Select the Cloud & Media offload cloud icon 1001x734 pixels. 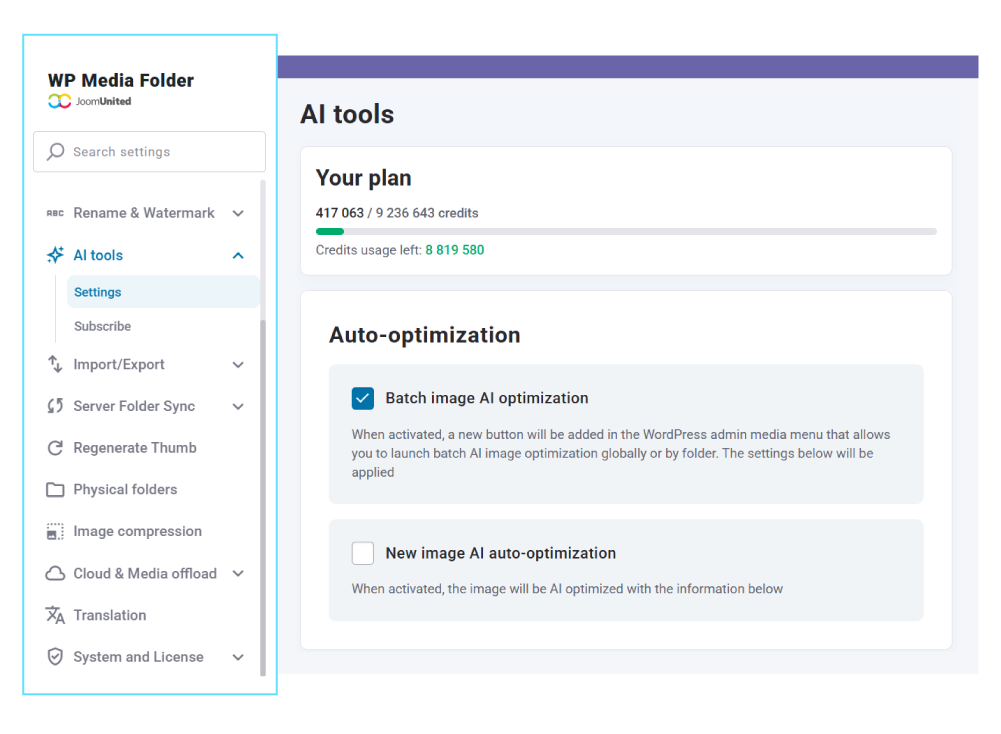(55, 573)
